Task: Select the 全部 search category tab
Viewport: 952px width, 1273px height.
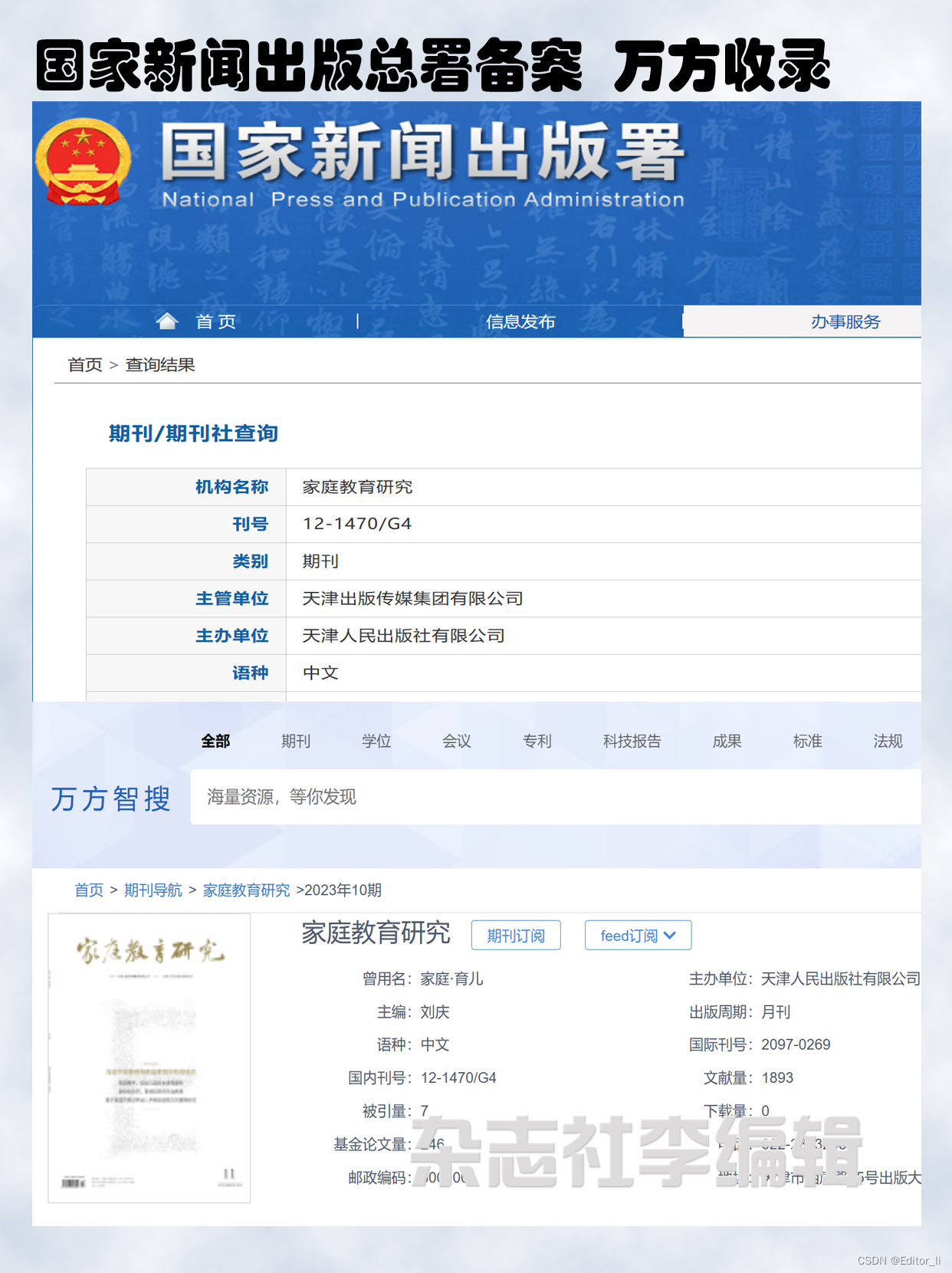Action: [215, 741]
